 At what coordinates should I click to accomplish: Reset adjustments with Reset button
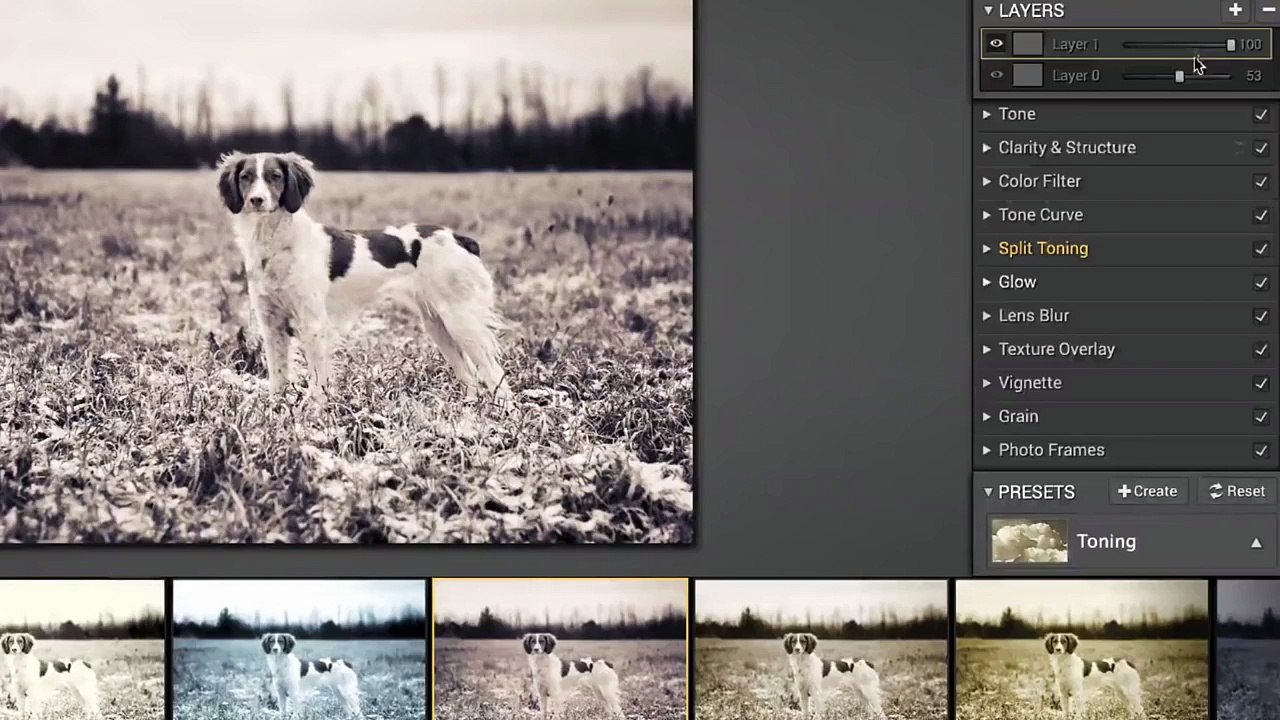coord(1237,491)
